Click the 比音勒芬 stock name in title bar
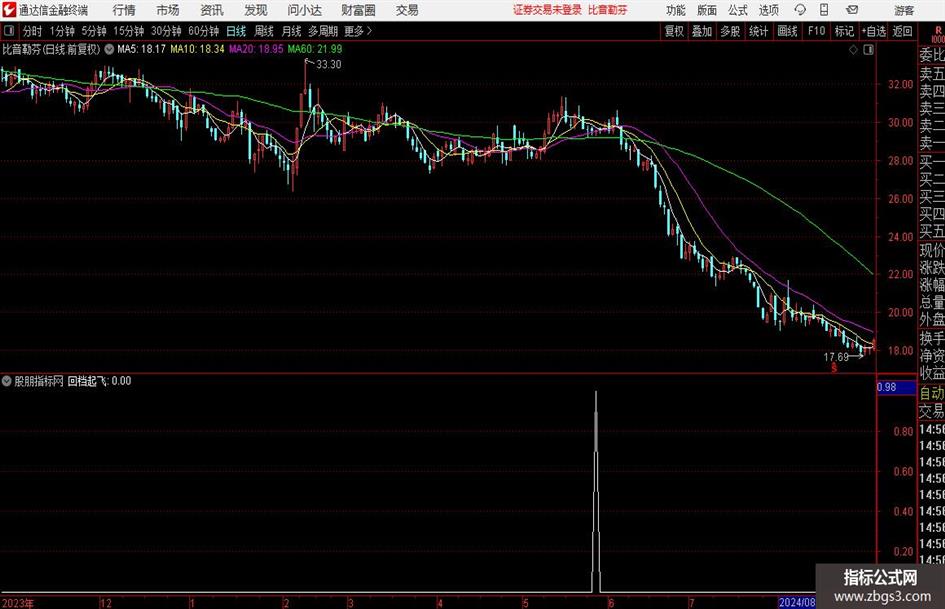The image size is (945, 609). [x=608, y=10]
